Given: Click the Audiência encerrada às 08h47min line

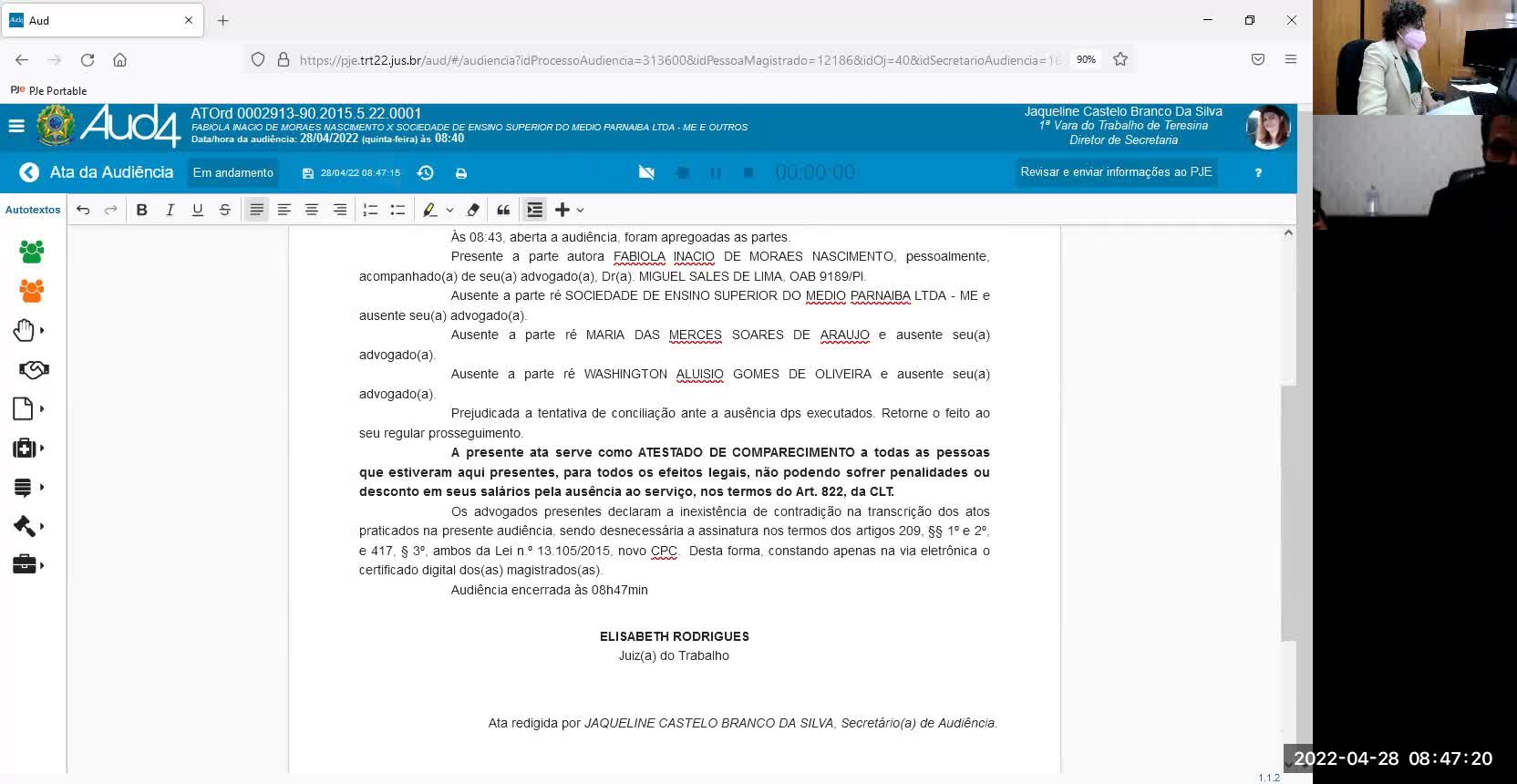Looking at the screenshot, I should 549,590.
